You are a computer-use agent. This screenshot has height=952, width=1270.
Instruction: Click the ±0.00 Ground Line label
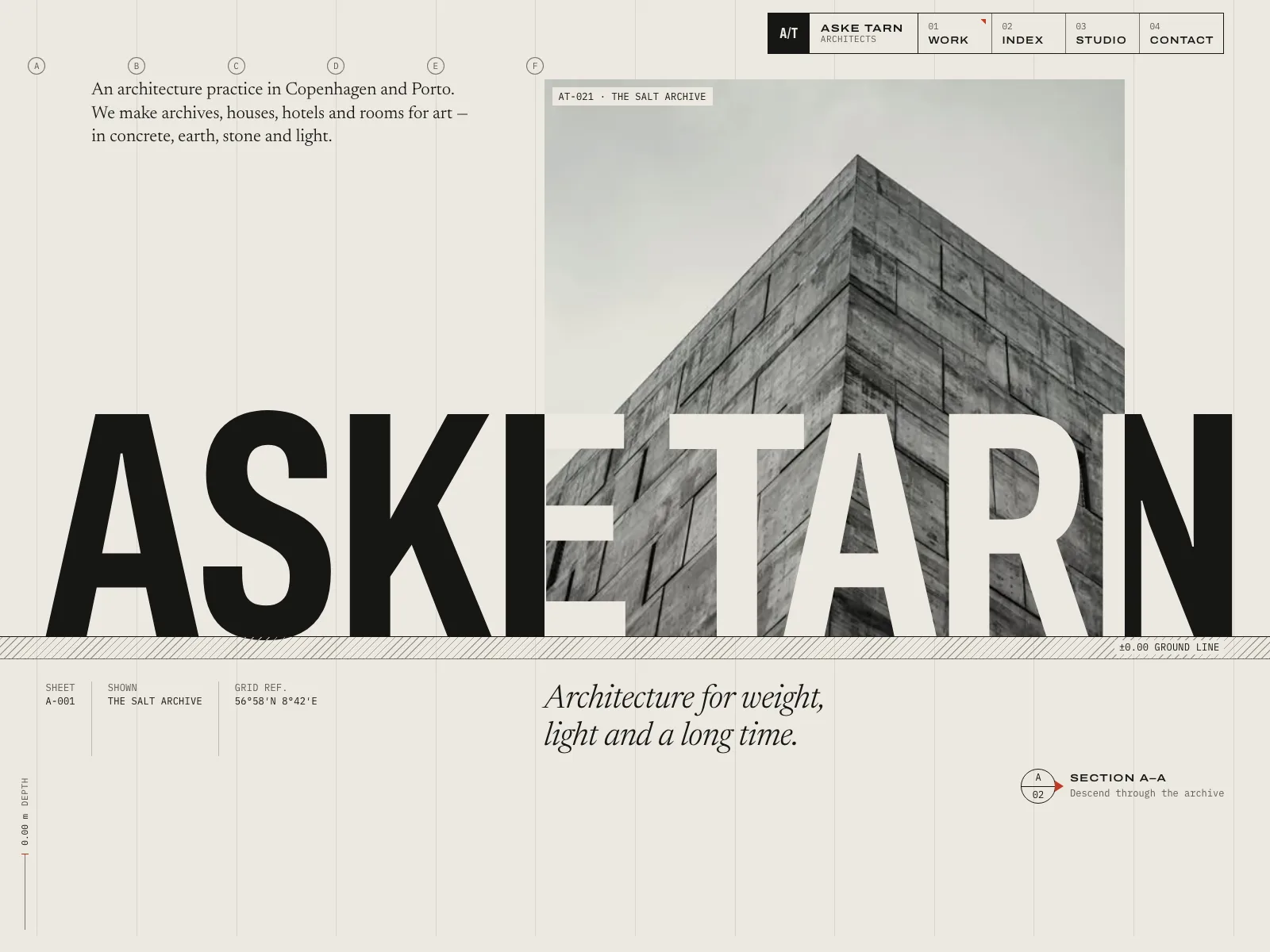tap(1169, 647)
